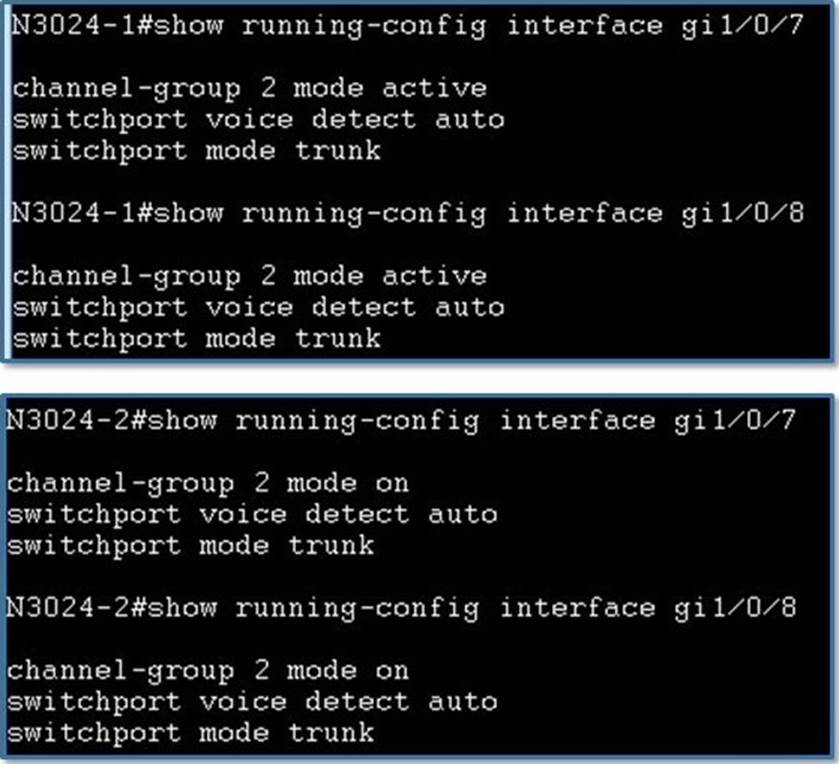Click the 'gi1/0/8' text in bottom terminal
The image size is (839, 764).
[x=735, y=608]
